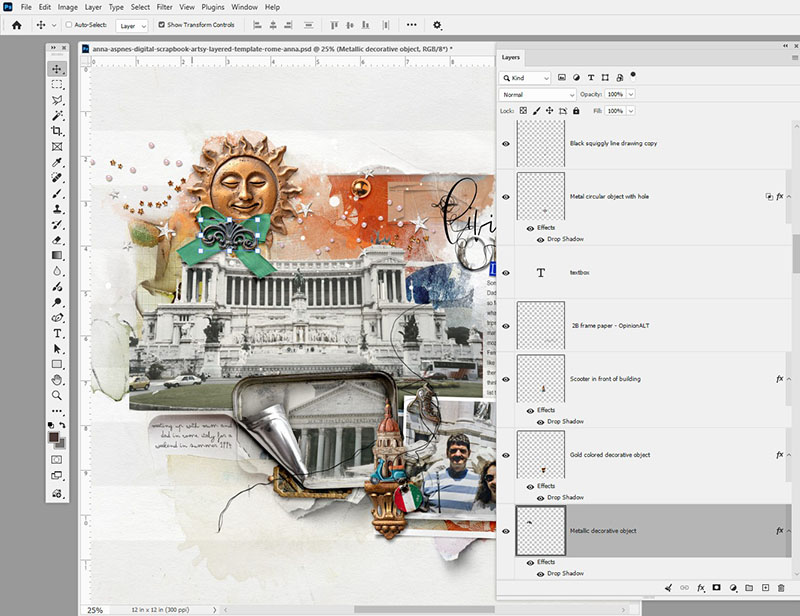Select the Eraser tool
800x616 pixels.
tap(57, 240)
